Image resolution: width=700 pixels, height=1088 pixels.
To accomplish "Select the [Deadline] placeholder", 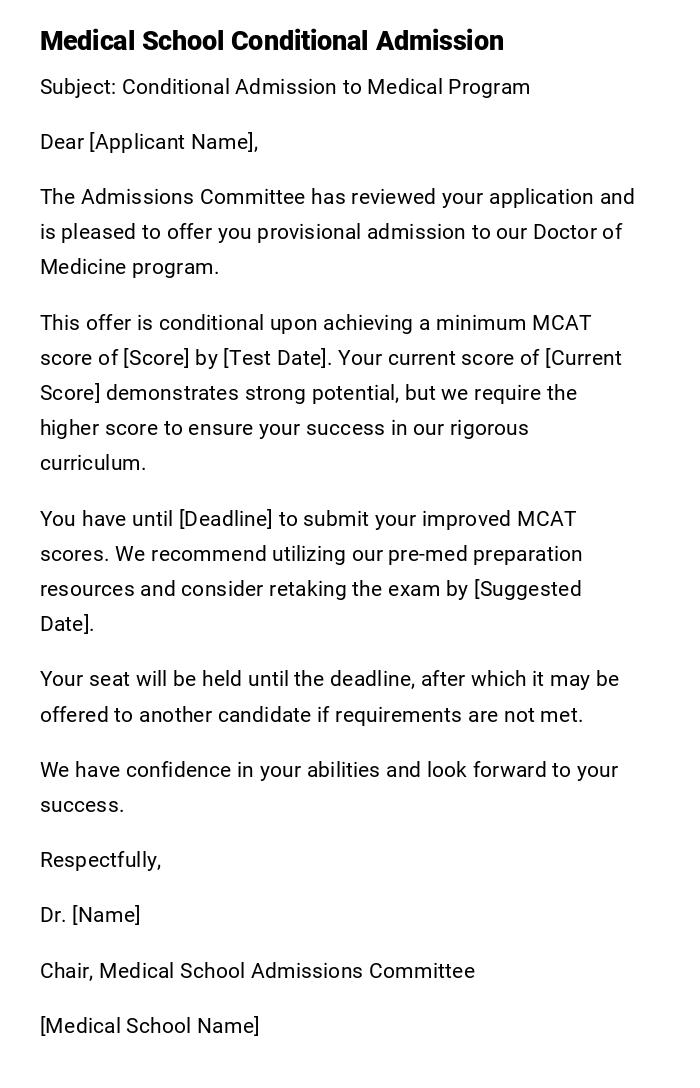I will pos(225,519).
